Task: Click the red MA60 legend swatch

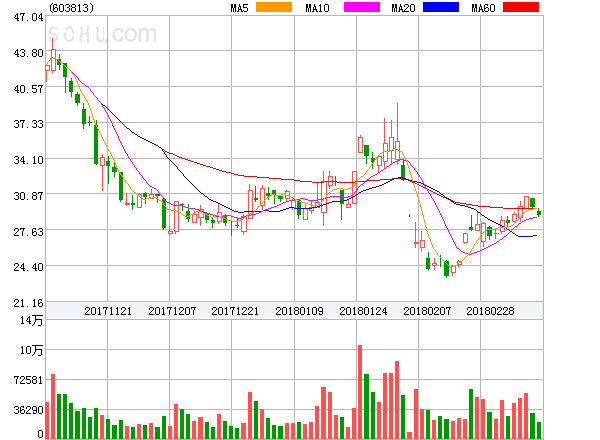Action: [521, 7]
